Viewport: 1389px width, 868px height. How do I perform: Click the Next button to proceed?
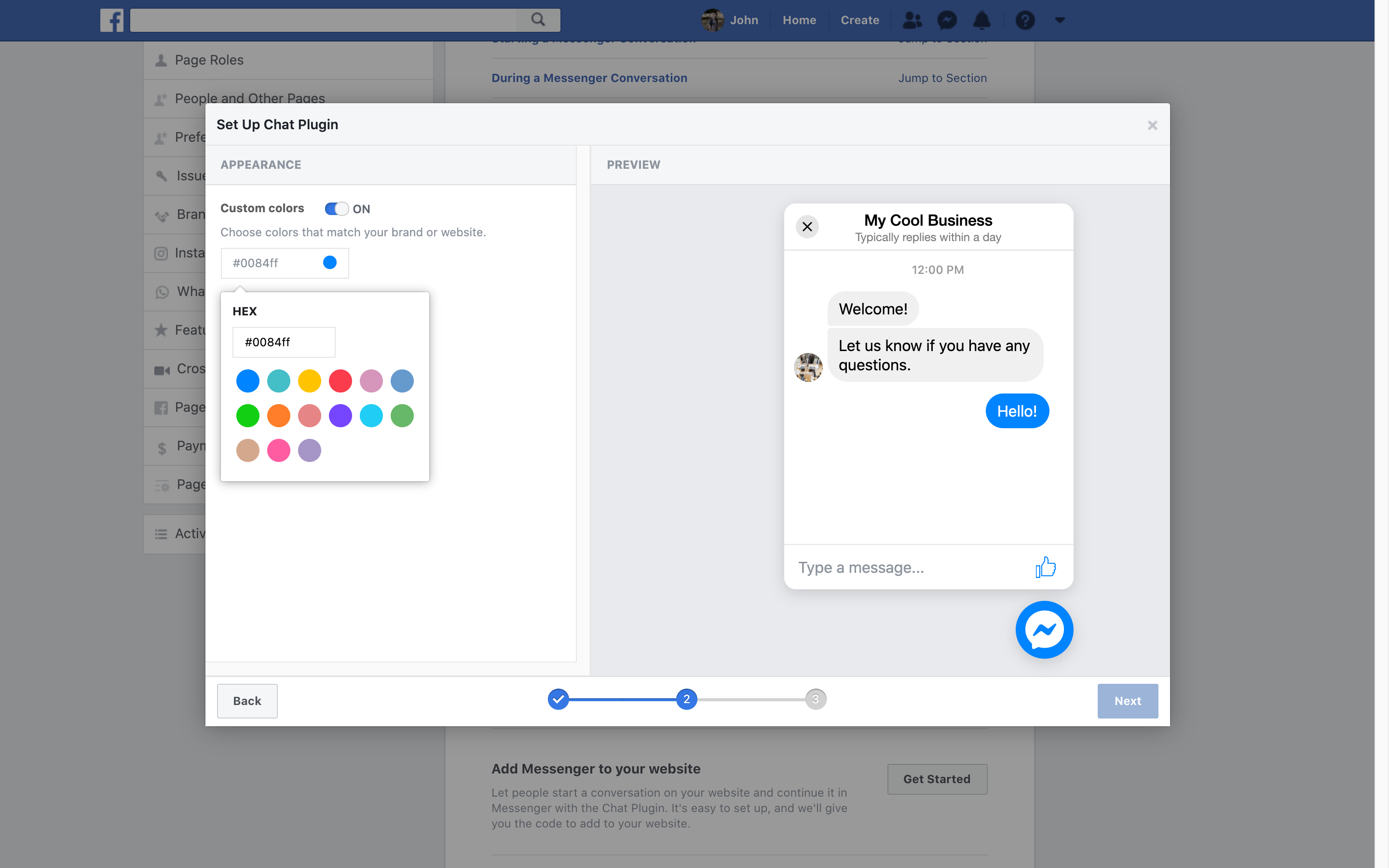pyautogui.click(x=1127, y=700)
